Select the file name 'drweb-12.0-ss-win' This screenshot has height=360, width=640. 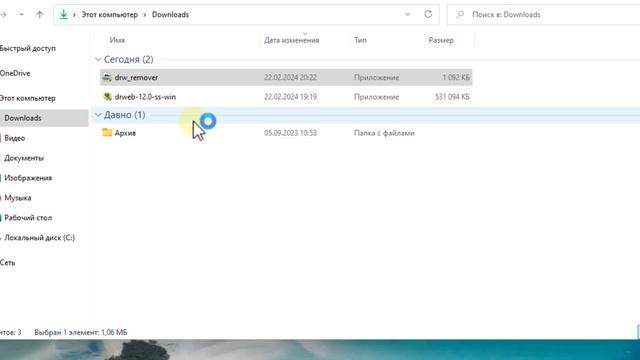pos(145,97)
